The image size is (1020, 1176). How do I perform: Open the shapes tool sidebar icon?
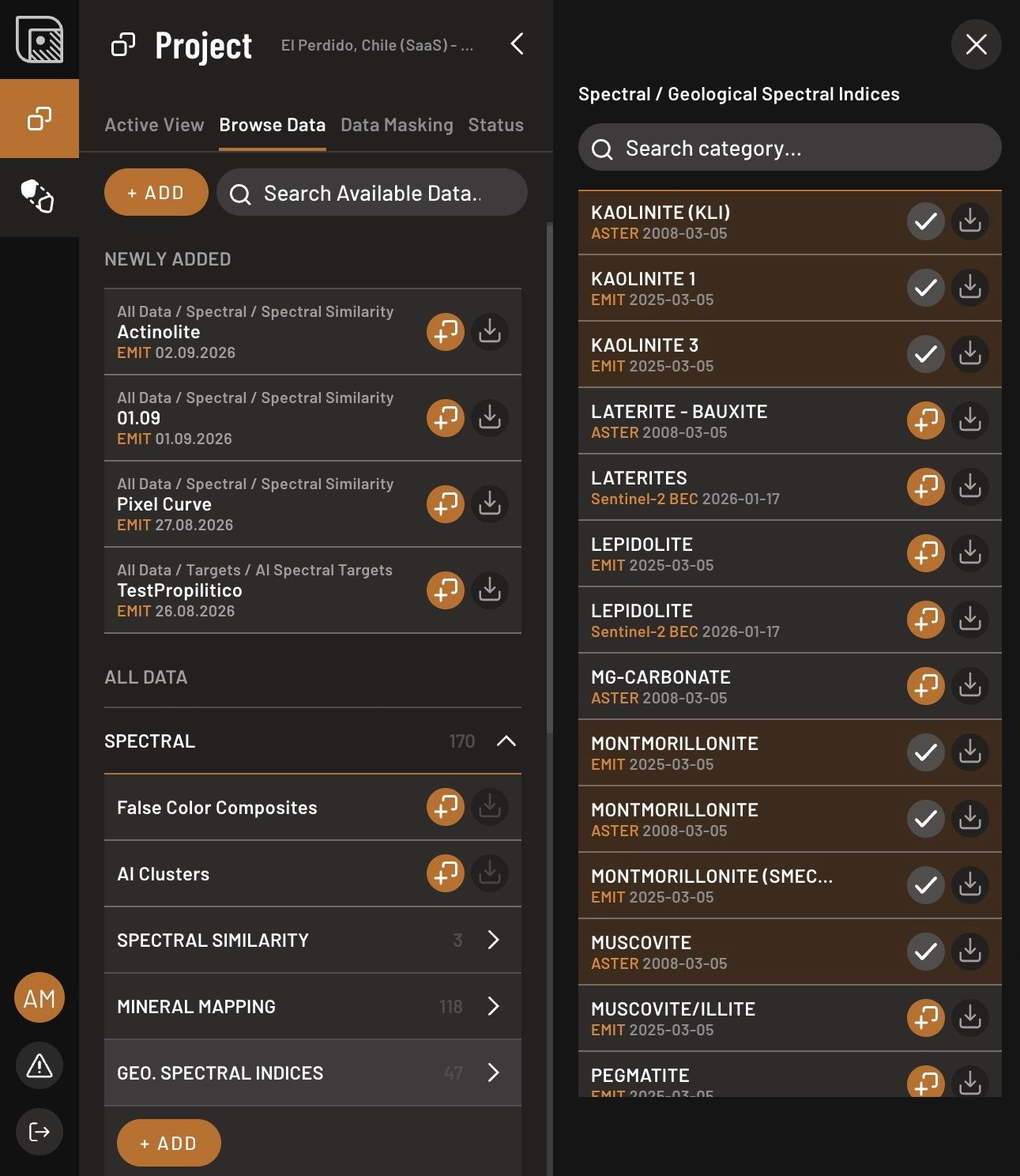pos(37,195)
